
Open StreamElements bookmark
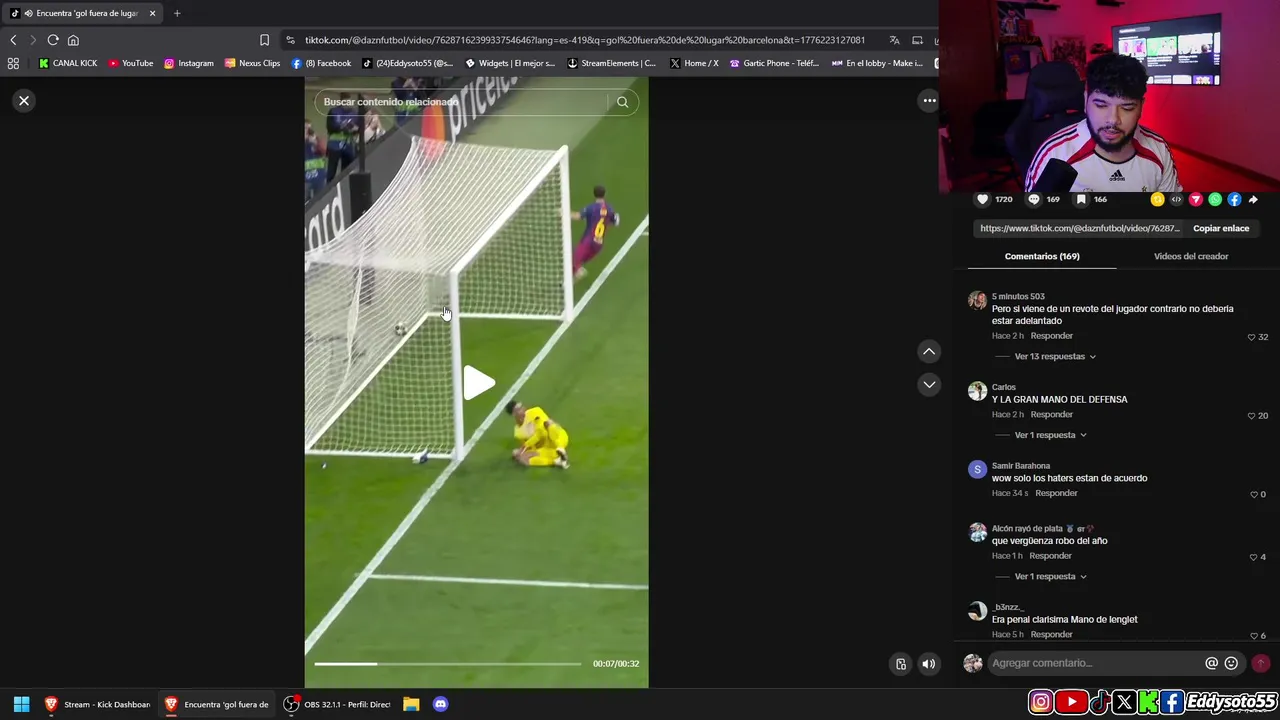(x=611, y=63)
